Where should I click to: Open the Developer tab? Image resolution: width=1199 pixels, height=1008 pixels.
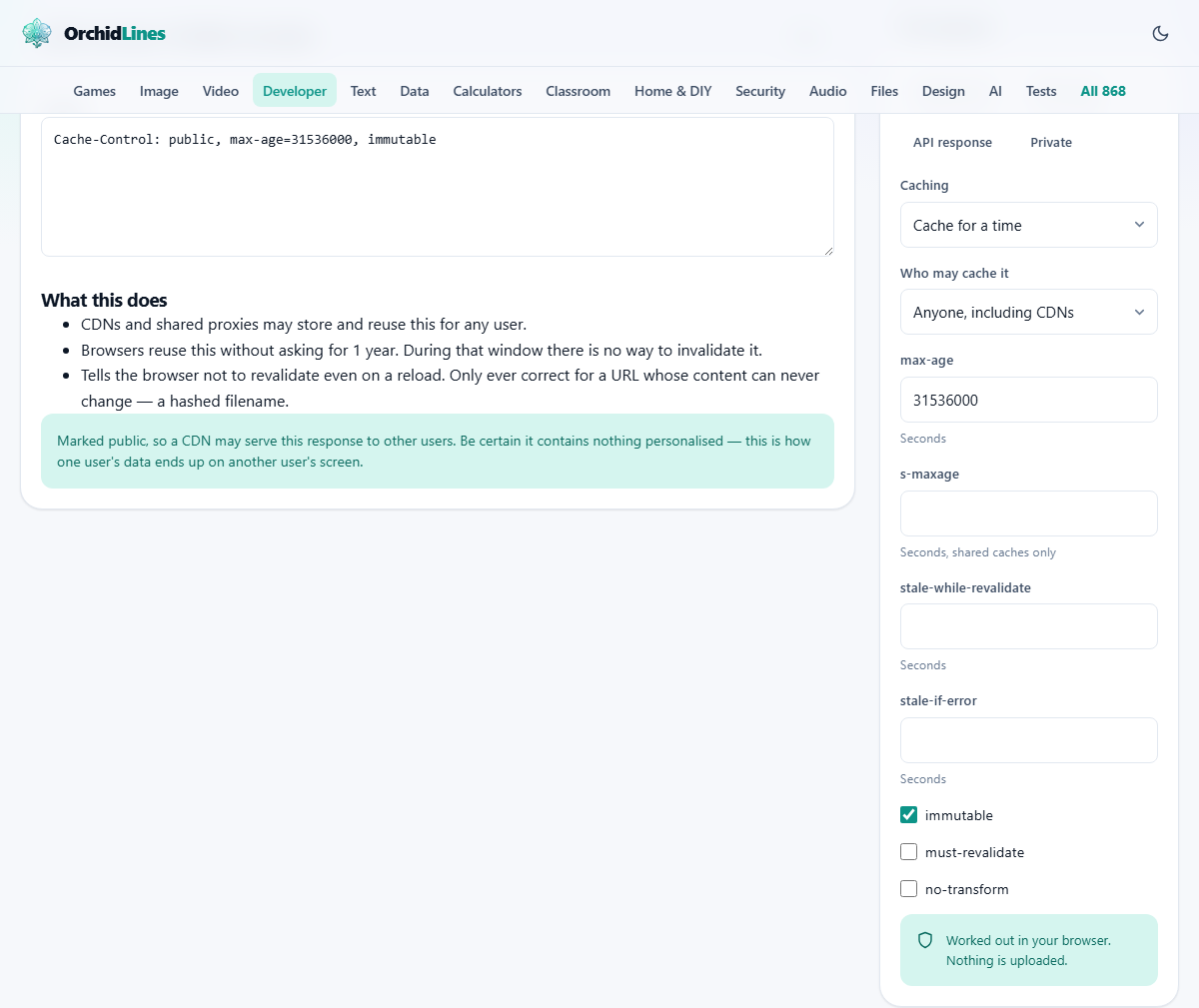[x=295, y=91]
